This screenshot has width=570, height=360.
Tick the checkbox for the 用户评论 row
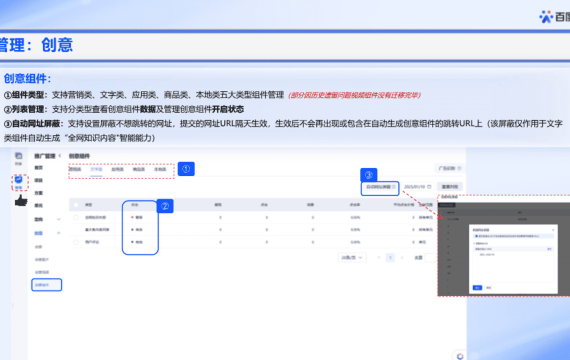click(76, 242)
